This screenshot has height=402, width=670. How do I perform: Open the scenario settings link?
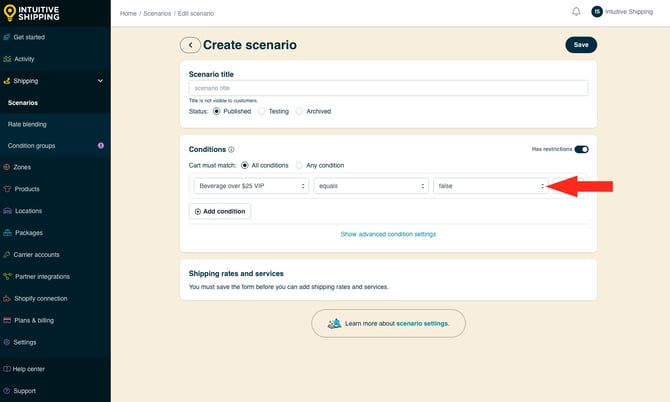click(x=422, y=323)
